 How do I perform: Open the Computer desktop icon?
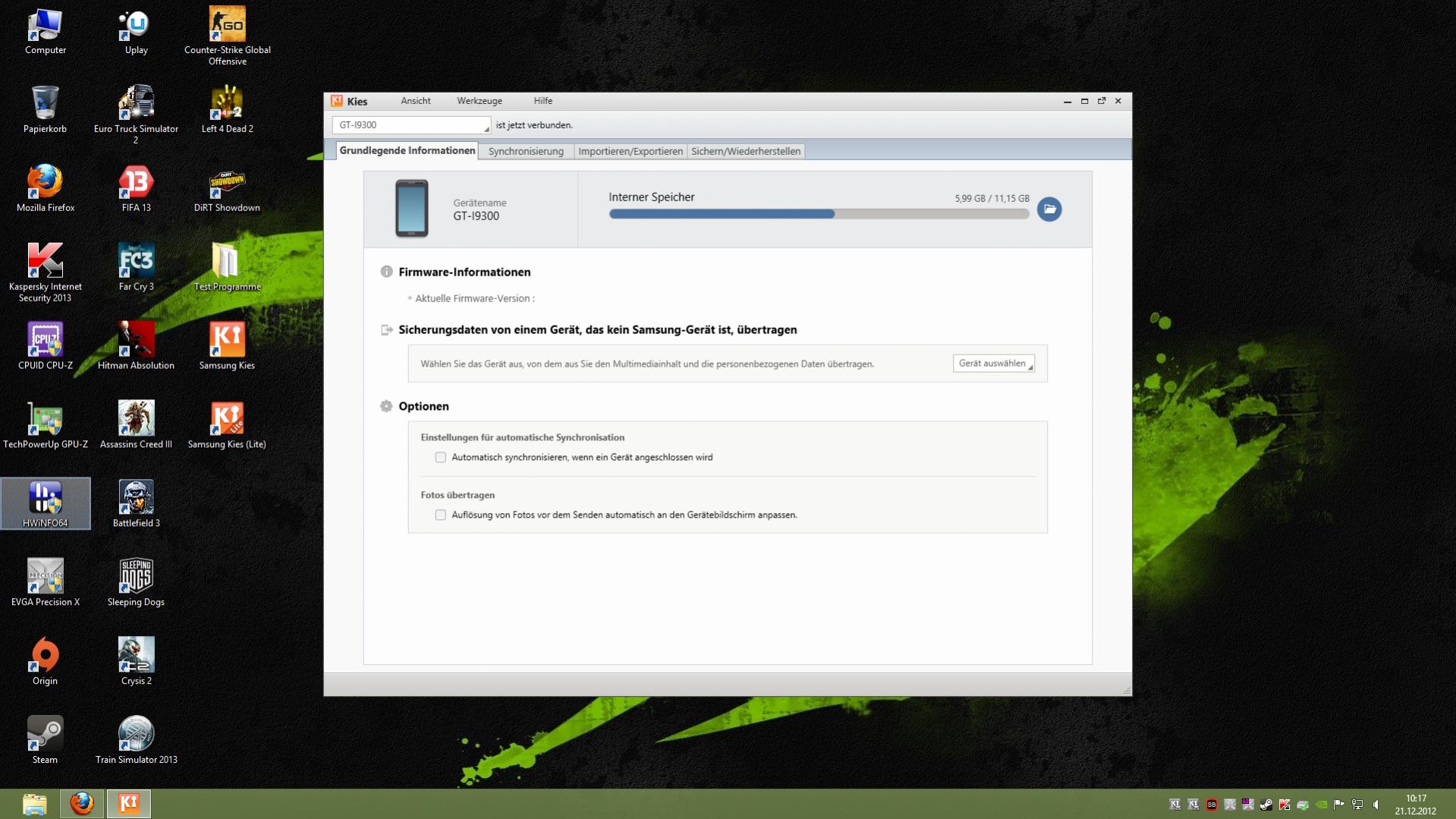pos(46,33)
